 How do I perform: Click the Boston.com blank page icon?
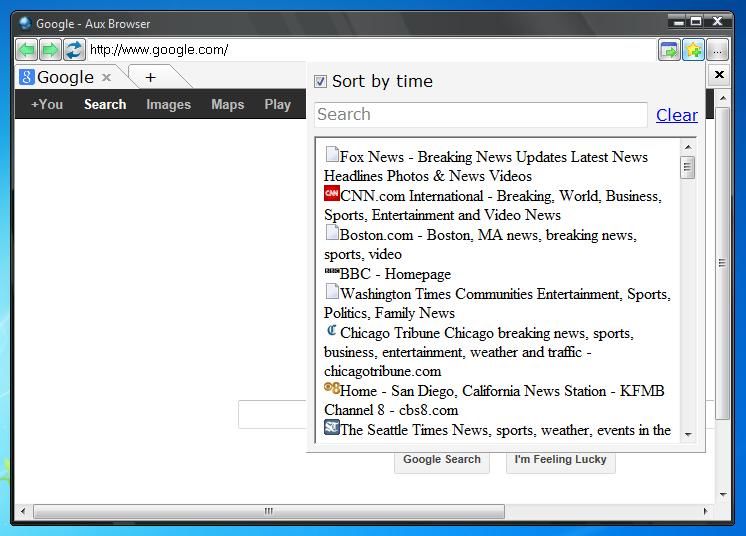(x=332, y=232)
